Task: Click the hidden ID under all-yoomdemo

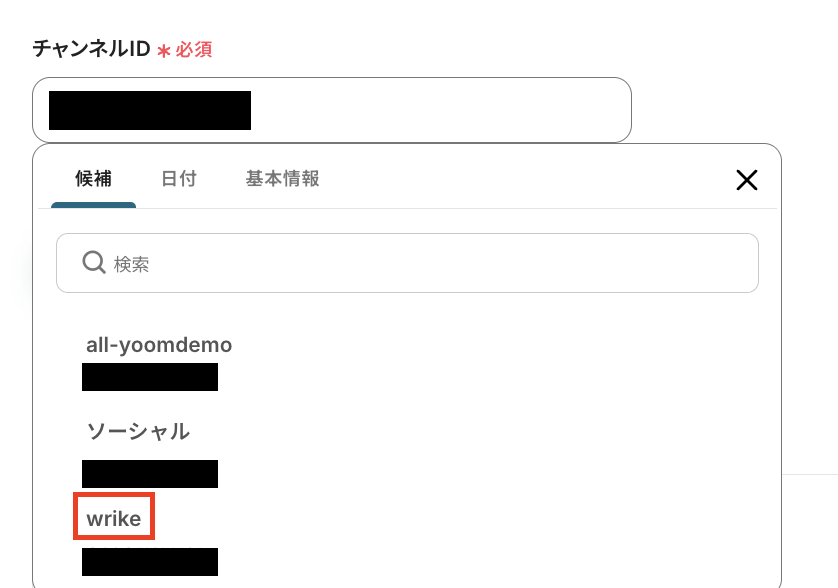Action: 150,377
